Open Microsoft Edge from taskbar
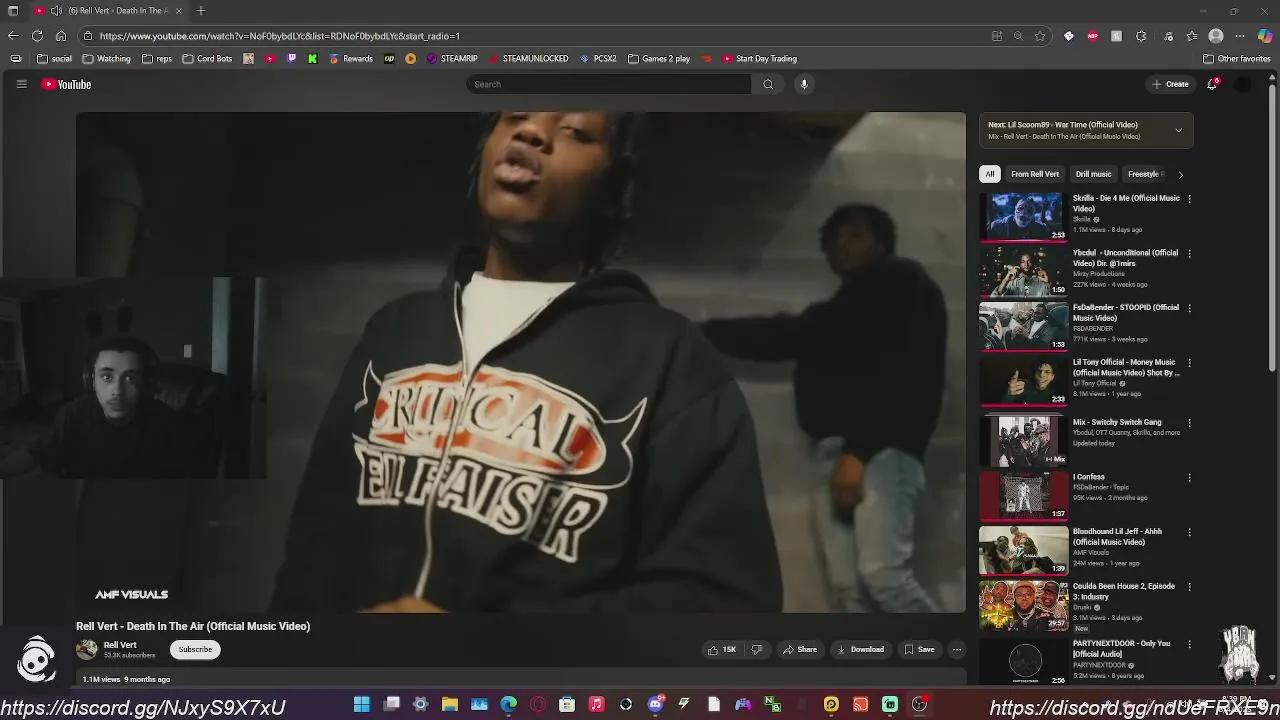The width and height of the screenshot is (1280, 720). pyautogui.click(x=508, y=704)
